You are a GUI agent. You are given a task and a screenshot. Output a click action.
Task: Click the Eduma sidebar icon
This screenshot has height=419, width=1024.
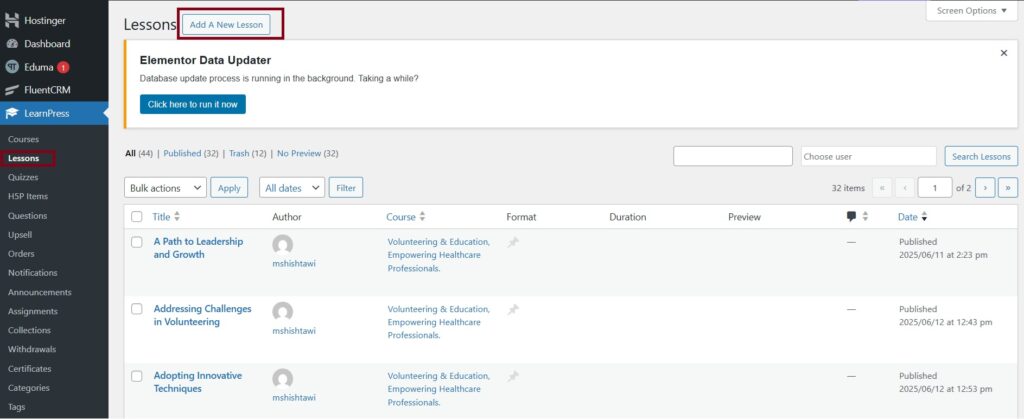coord(12,67)
